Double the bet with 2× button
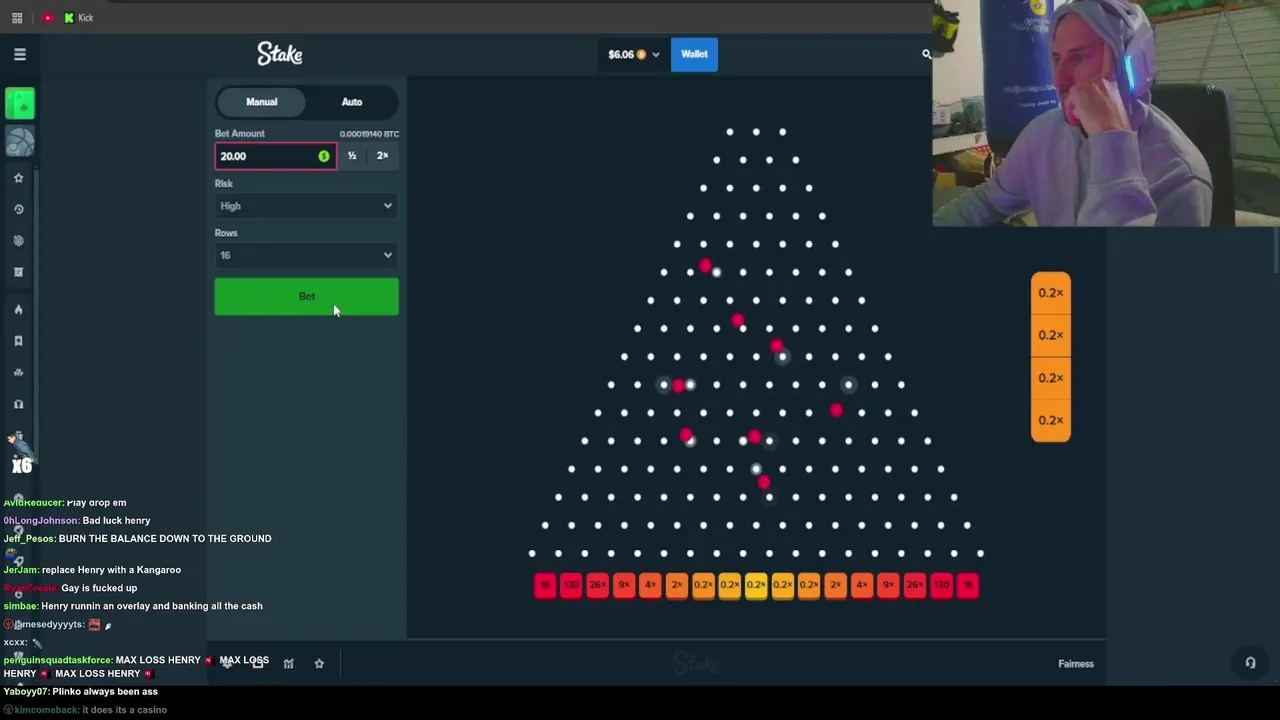 pos(382,156)
